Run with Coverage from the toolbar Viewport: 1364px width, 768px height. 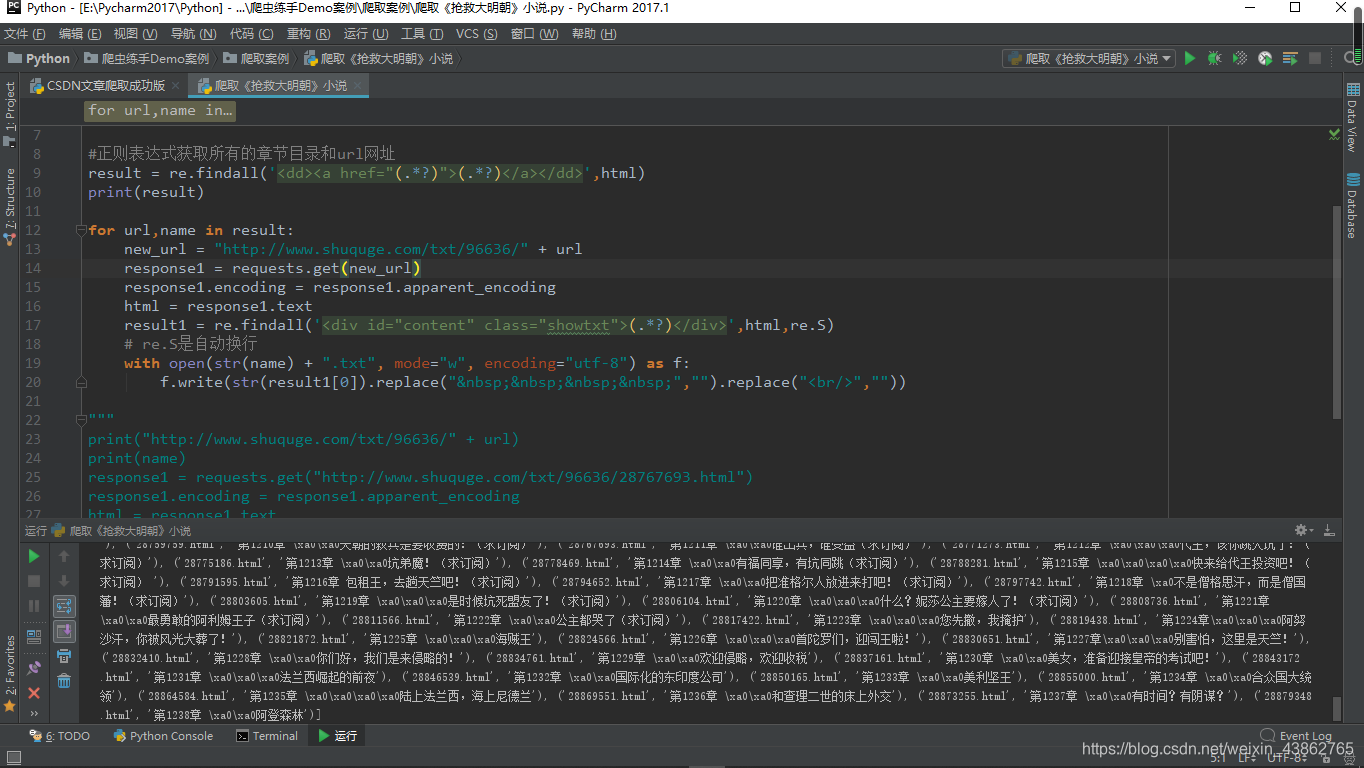tap(1240, 59)
